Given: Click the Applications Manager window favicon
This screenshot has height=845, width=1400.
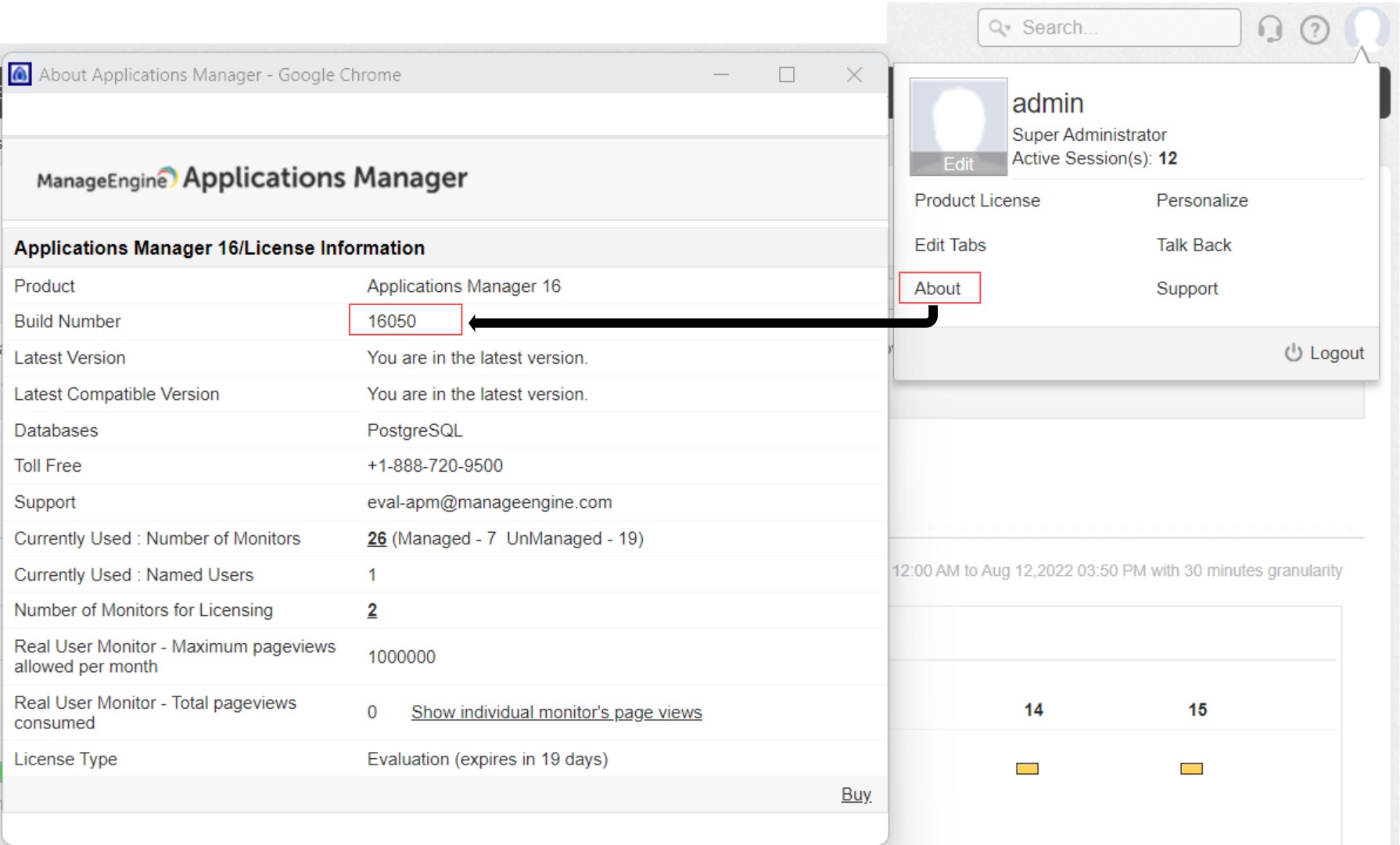Looking at the screenshot, I should coord(20,74).
